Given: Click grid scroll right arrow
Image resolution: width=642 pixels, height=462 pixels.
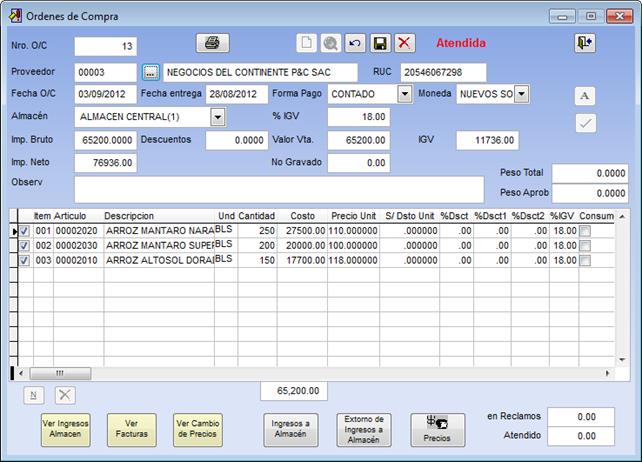Looking at the screenshot, I should [x=608, y=373].
